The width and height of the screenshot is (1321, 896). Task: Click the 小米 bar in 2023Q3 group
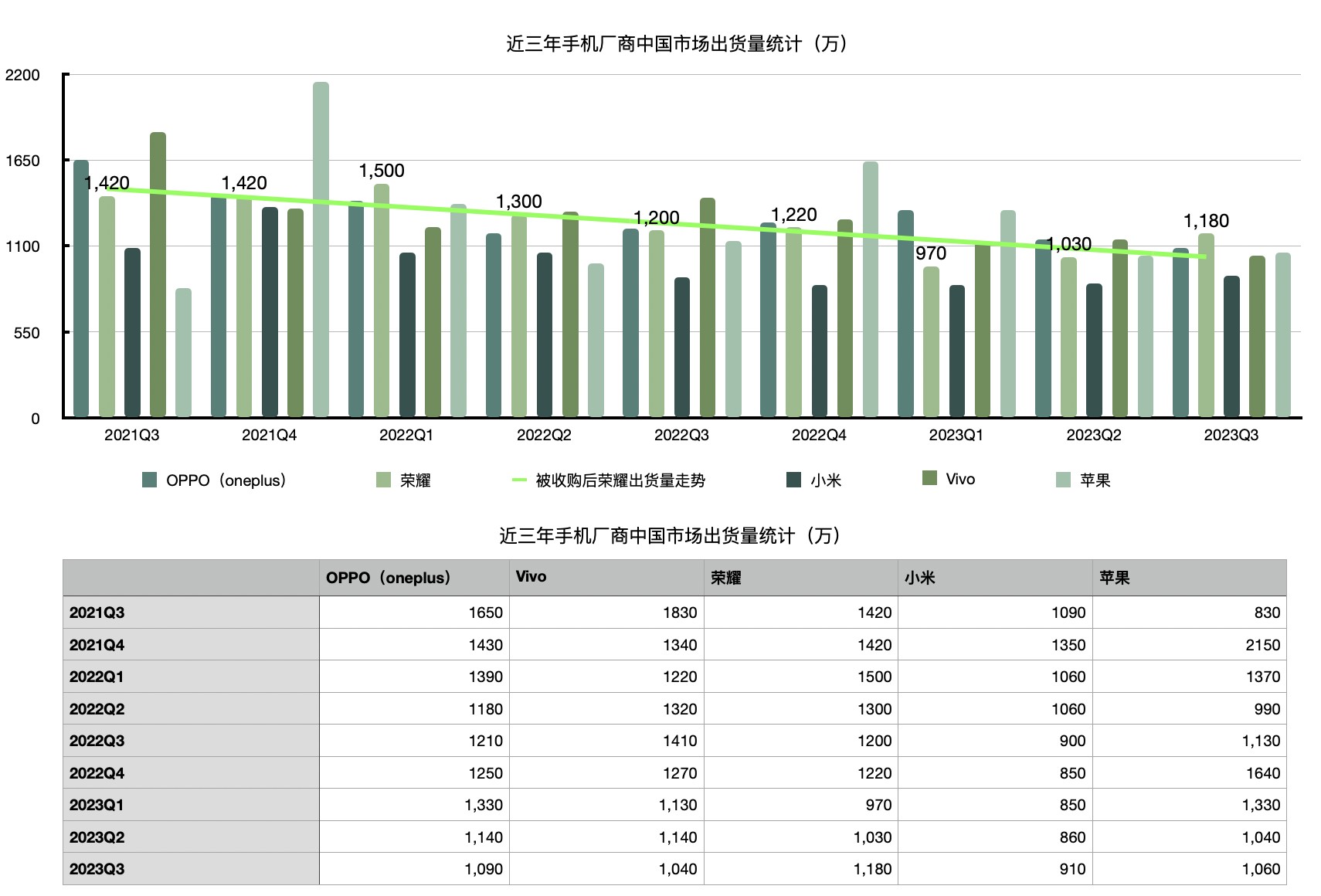click(x=1232, y=347)
